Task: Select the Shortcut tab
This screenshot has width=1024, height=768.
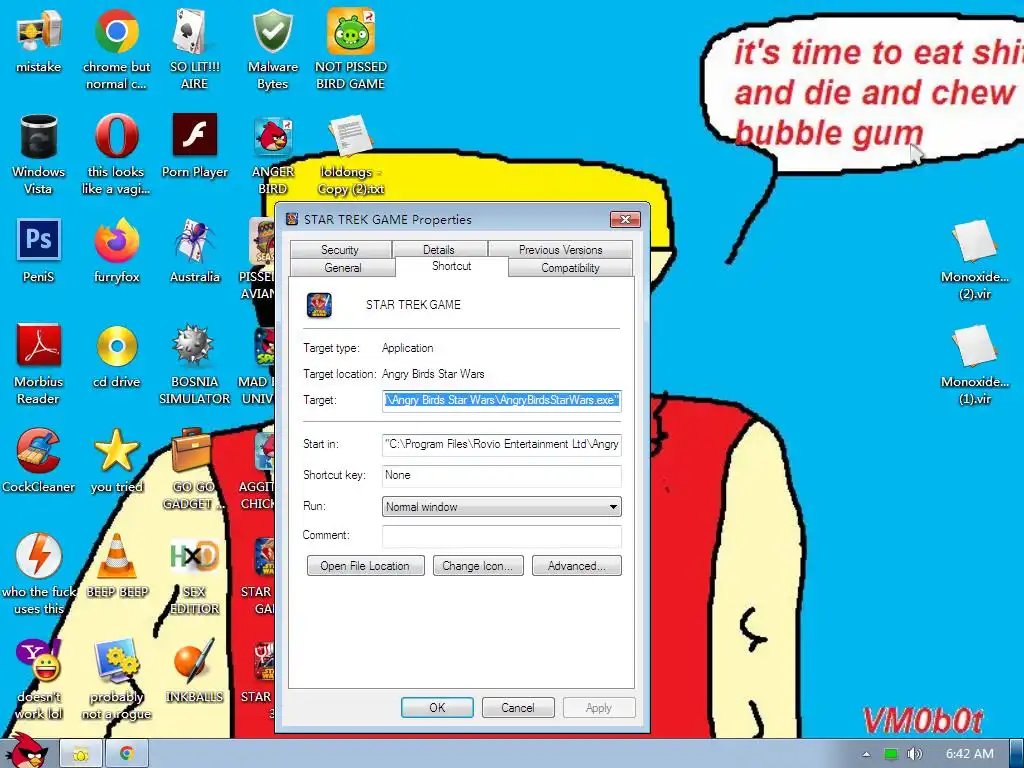Action: pyautogui.click(x=451, y=266)
